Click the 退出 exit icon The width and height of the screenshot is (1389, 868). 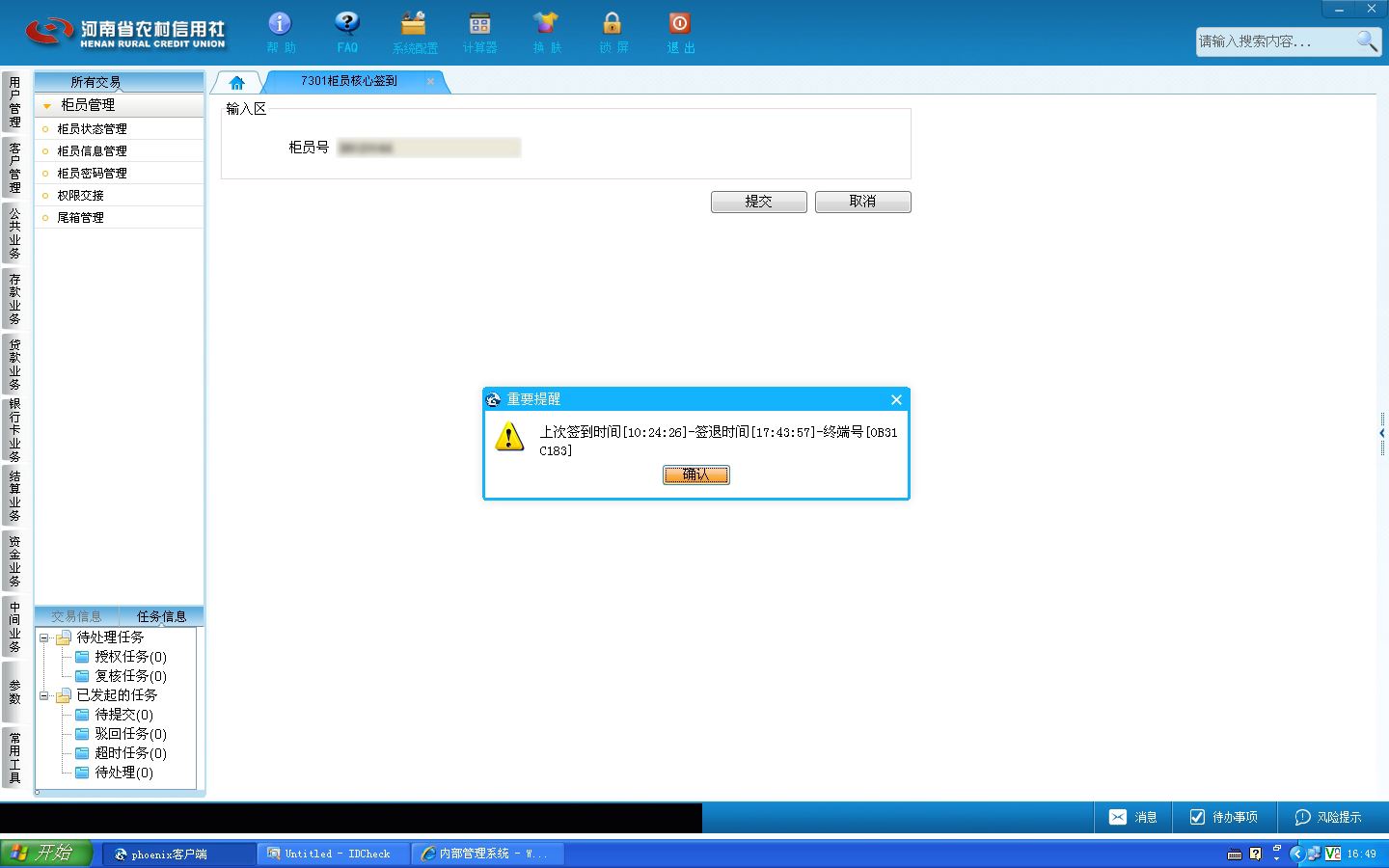[680, 33]
